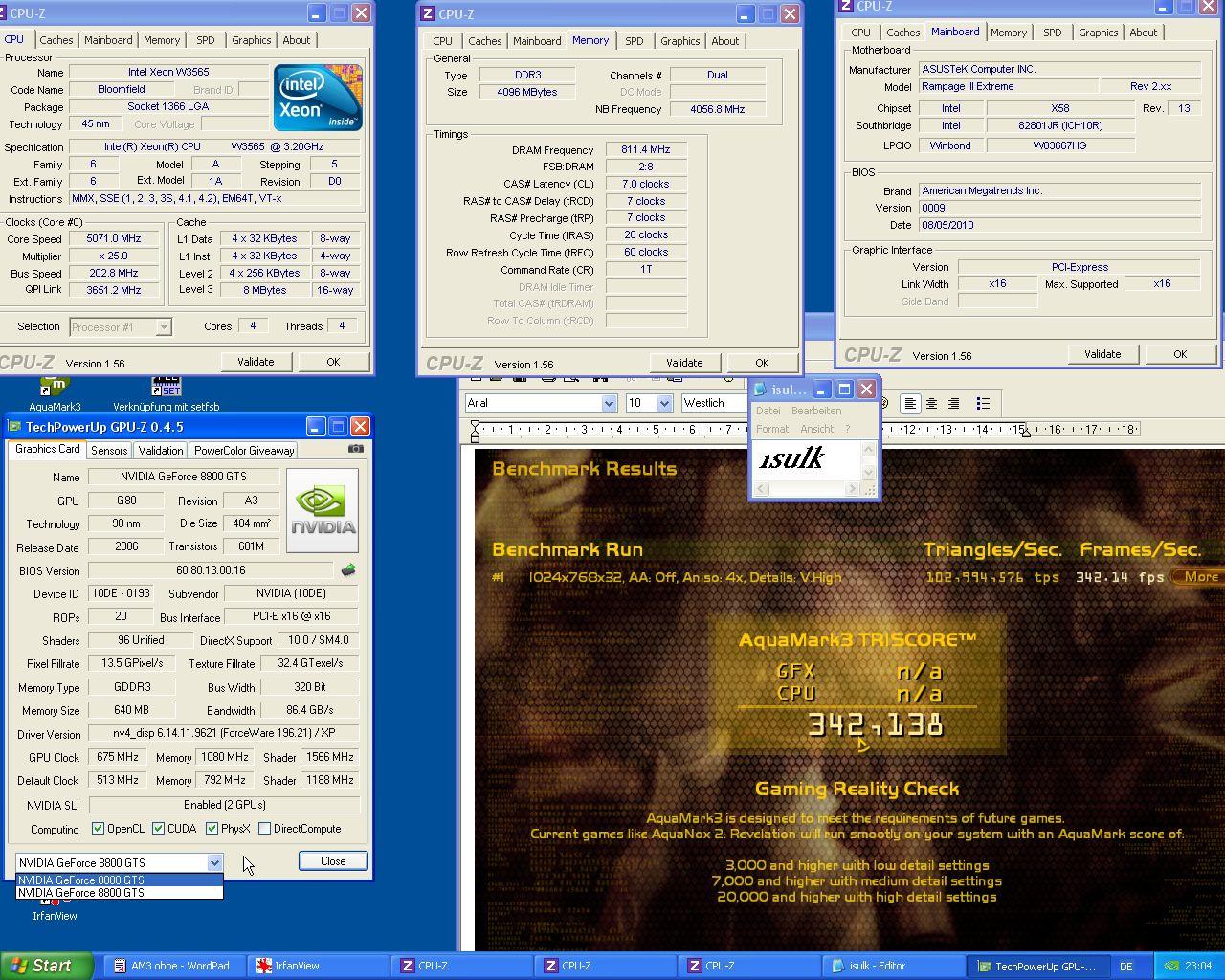Align text left in WordPad
The height and width of the screenshot is (980, 1225).
click(x=909, y=404)
